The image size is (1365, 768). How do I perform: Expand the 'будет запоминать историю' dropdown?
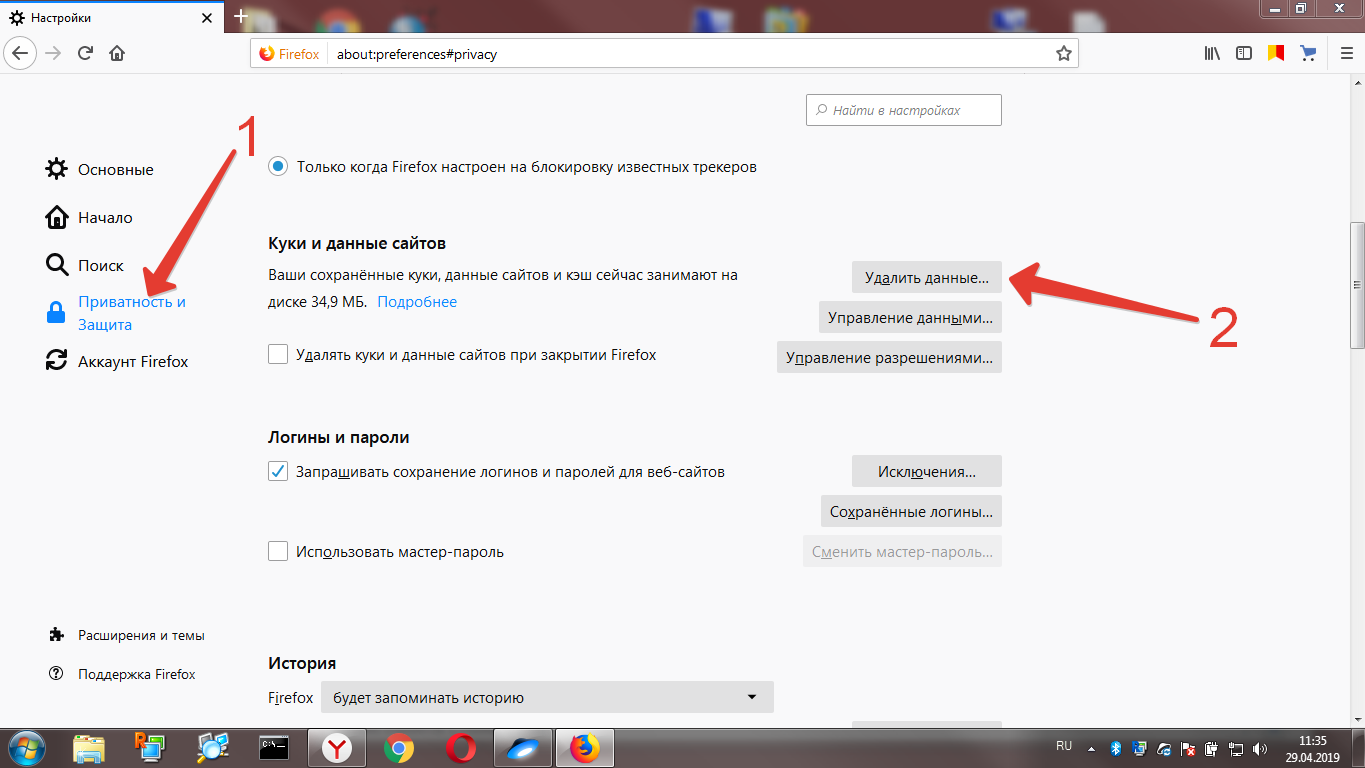click(547, 698)
